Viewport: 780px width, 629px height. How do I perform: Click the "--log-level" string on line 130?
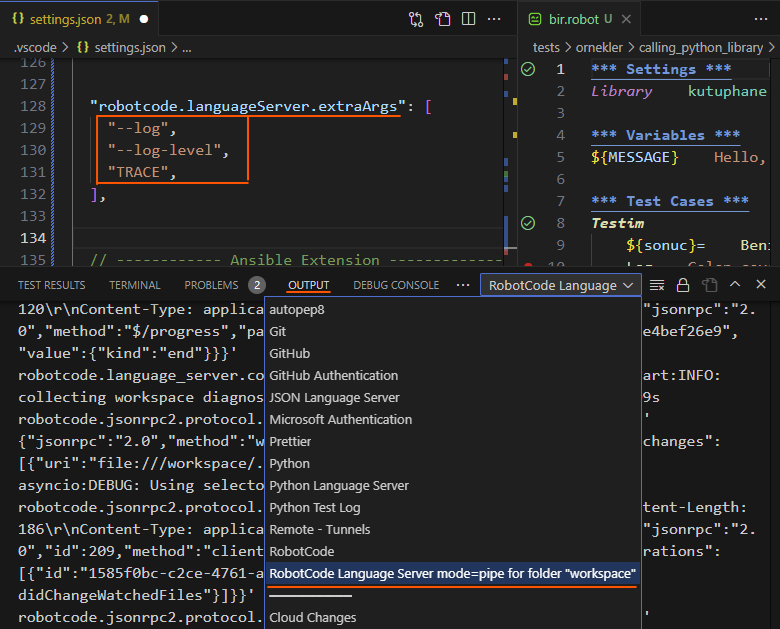click(164, 150)
